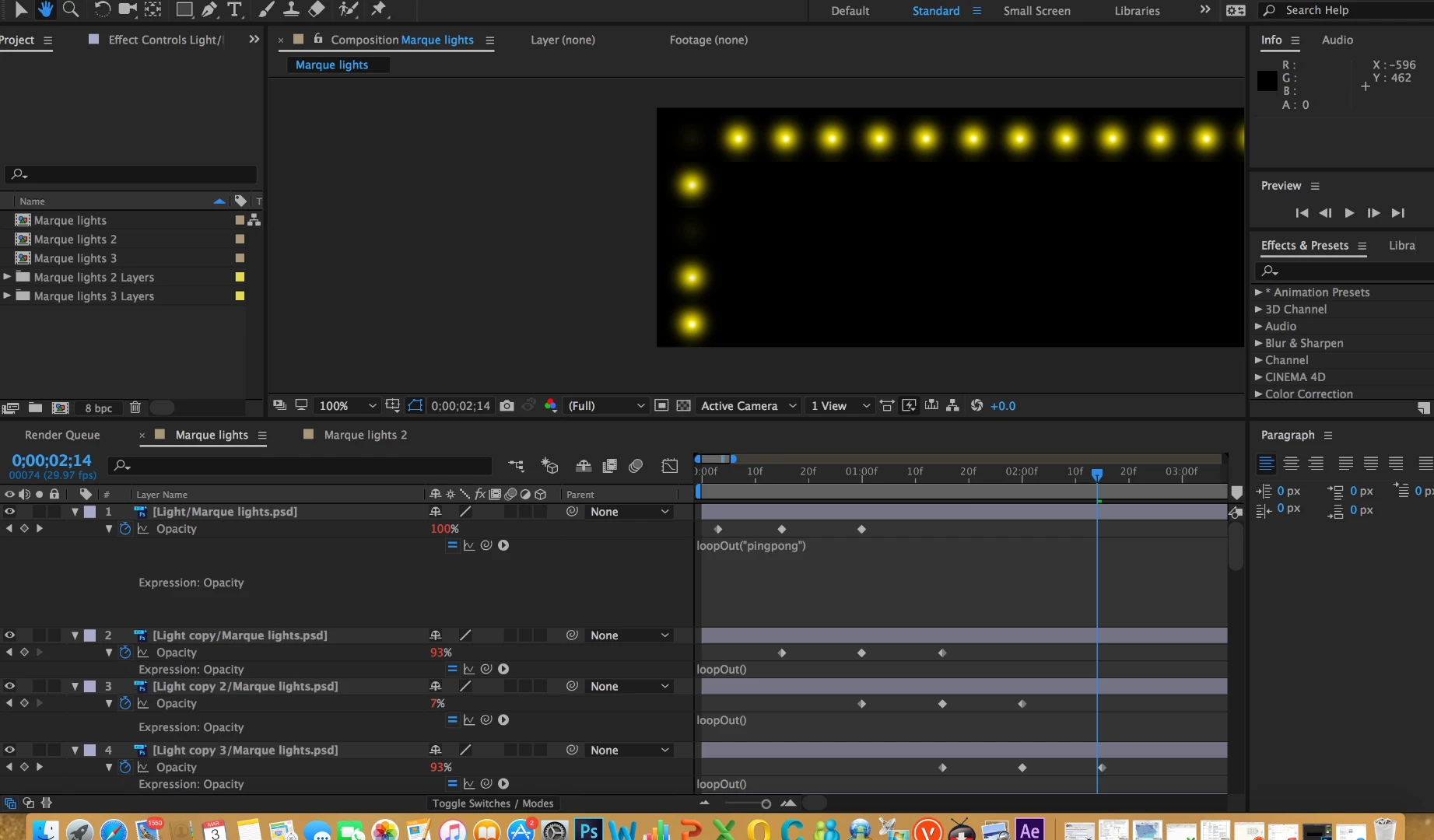The width and height of the screenshot is (1434, 840).
Task: Play the preview
Action: click(x=1349, y=212)
